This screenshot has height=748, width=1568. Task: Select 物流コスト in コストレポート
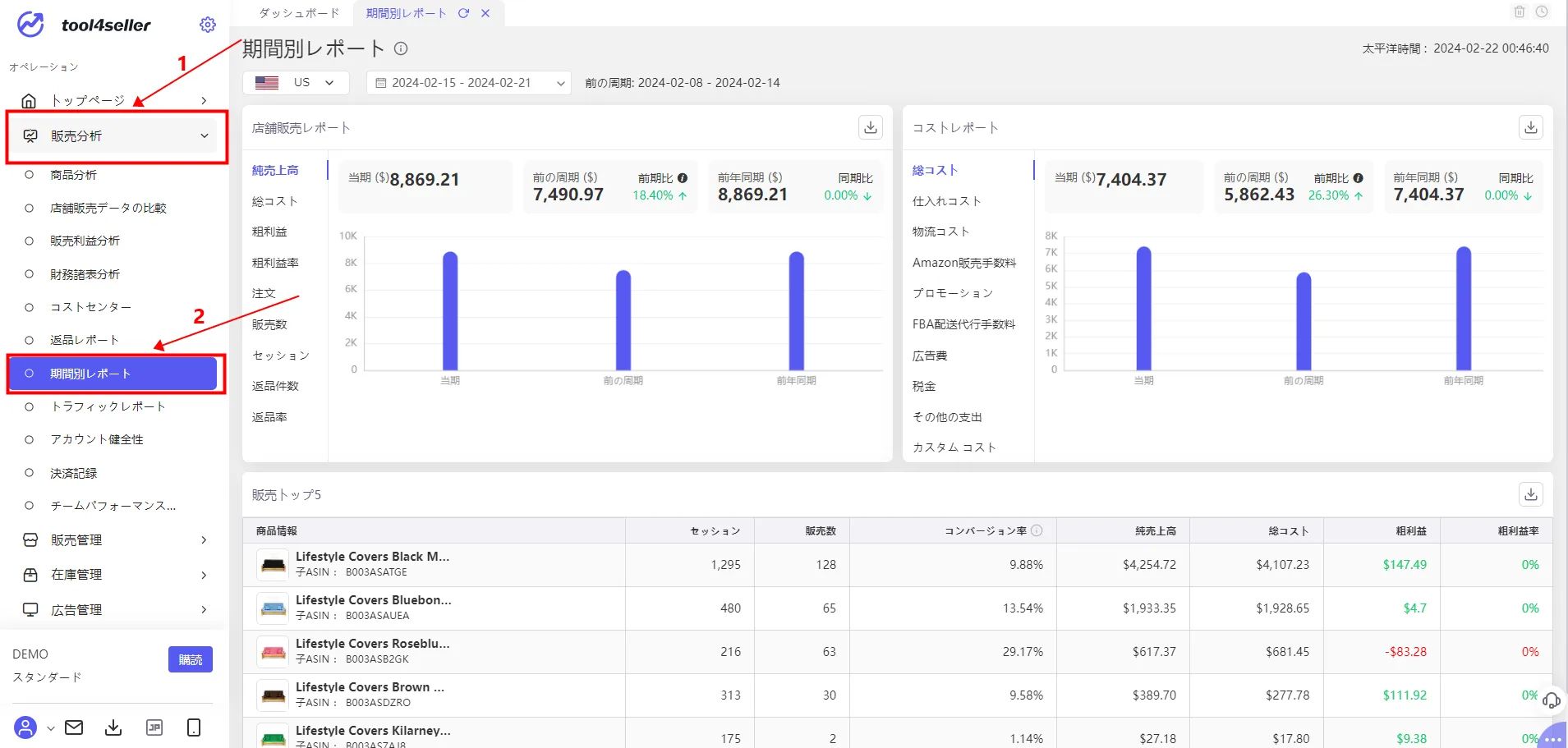[x=940, y=232]
